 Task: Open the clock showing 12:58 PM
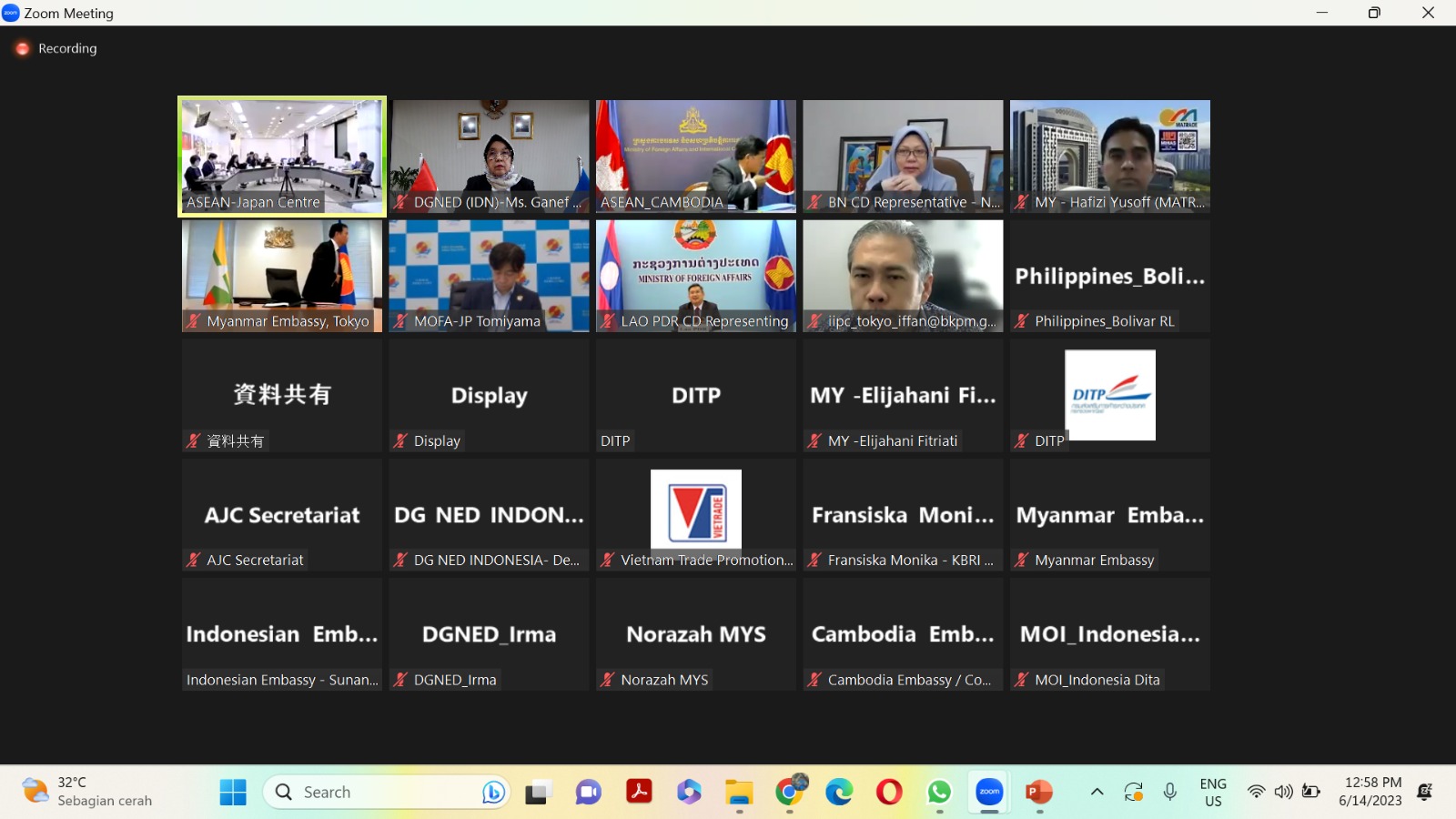[x=1370, y=792]
